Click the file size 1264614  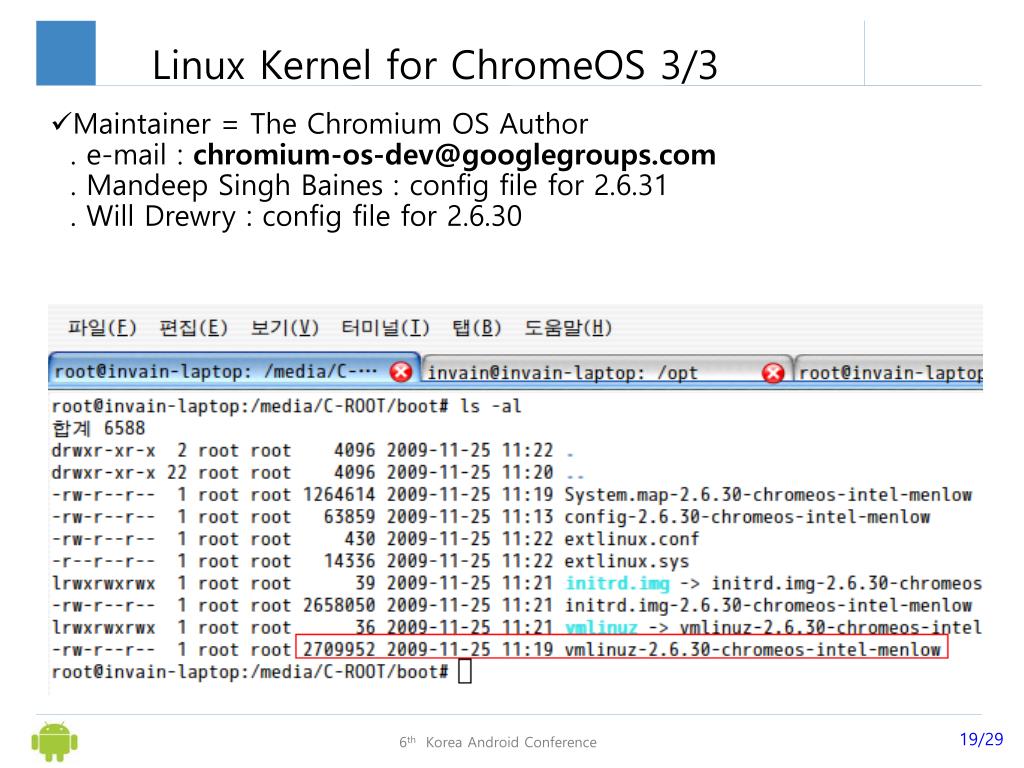pos(339,495)
